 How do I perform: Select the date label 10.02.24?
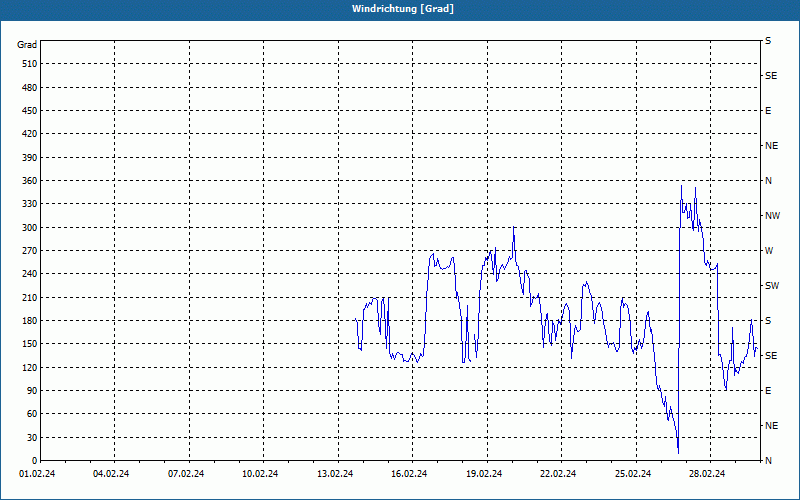coord(260,474)
